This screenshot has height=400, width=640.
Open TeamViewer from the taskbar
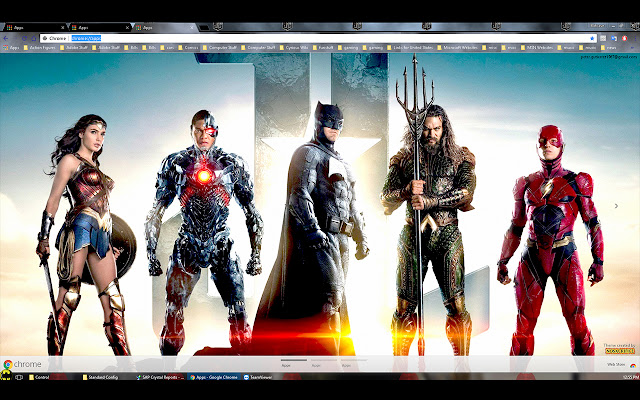click(258, 377)
